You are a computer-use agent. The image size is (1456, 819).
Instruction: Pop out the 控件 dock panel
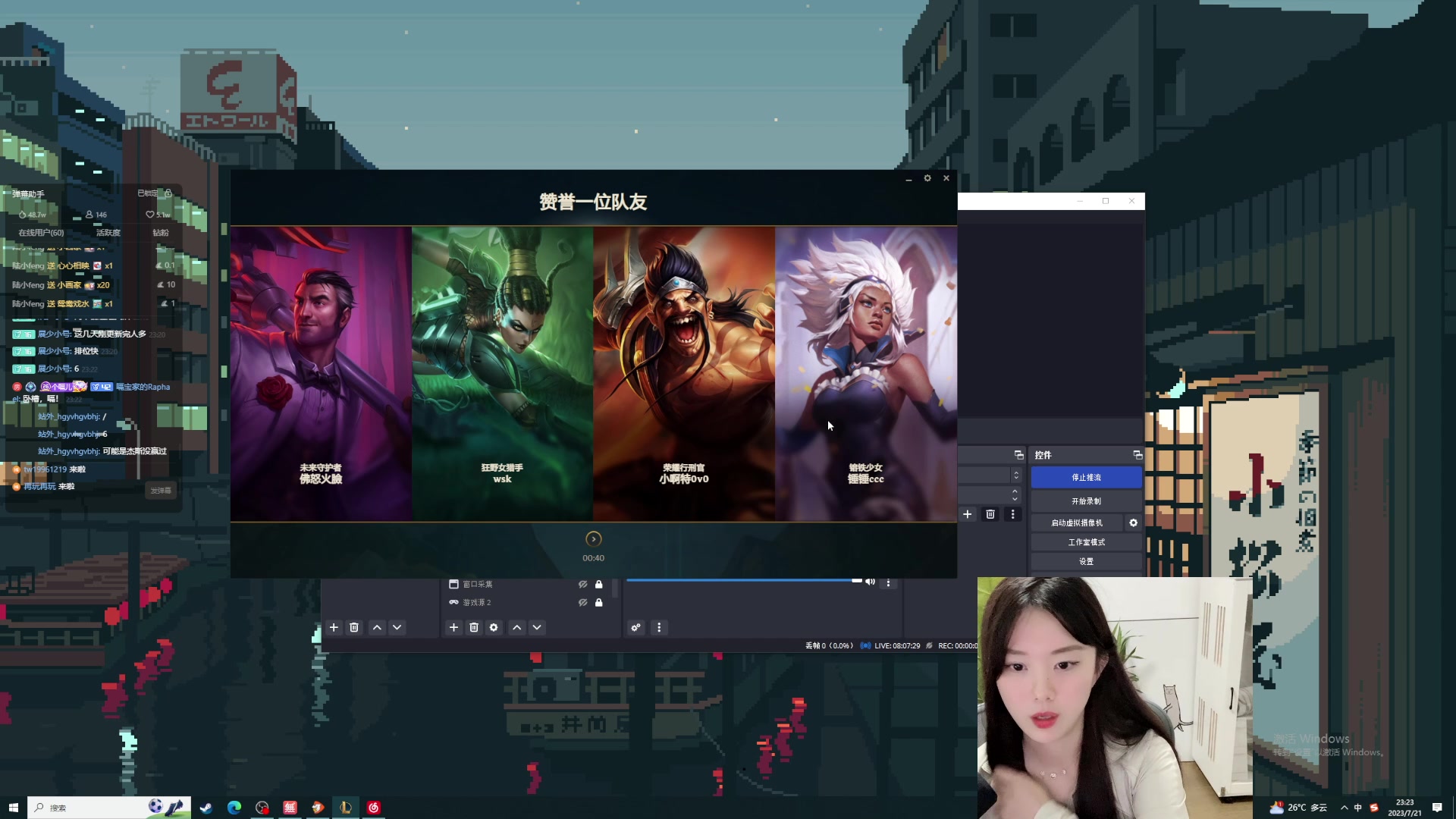pyautogui.click(x=1137, y=455)
